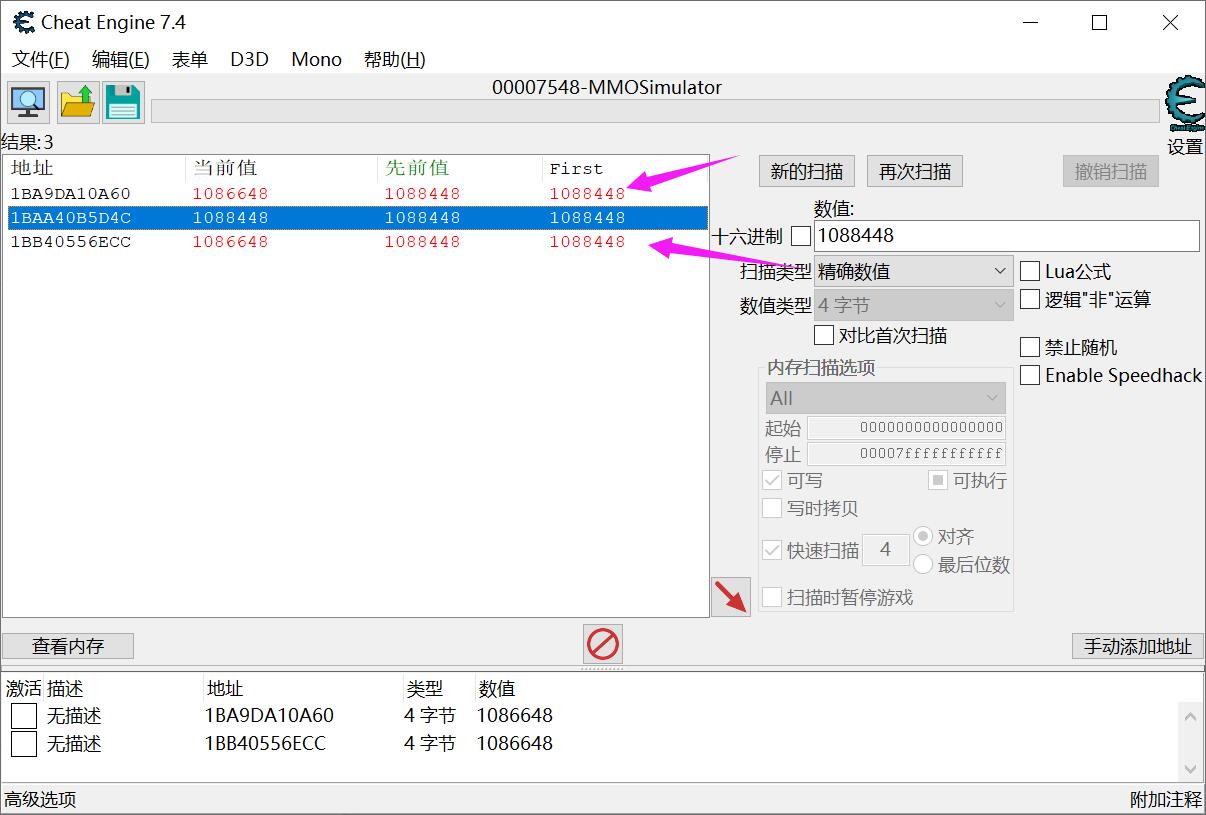Click process label 00007548-MMOSimulator
1206x815 pixels.
pyautogui.click(x=606, y=87)
